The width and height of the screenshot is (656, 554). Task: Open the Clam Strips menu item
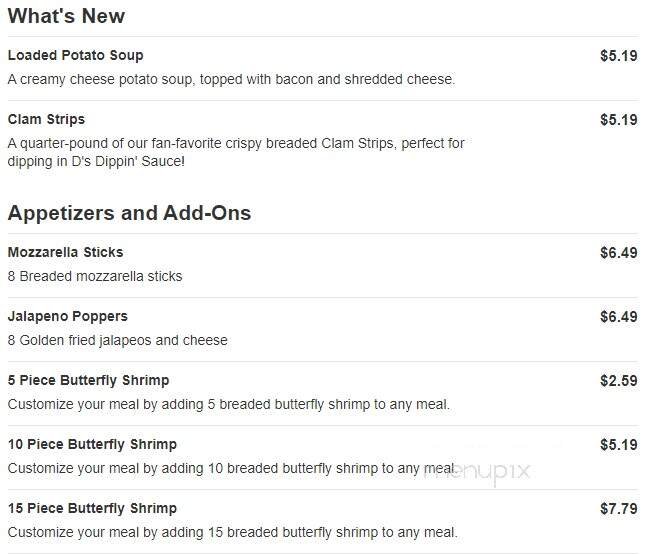pos(46,120)
